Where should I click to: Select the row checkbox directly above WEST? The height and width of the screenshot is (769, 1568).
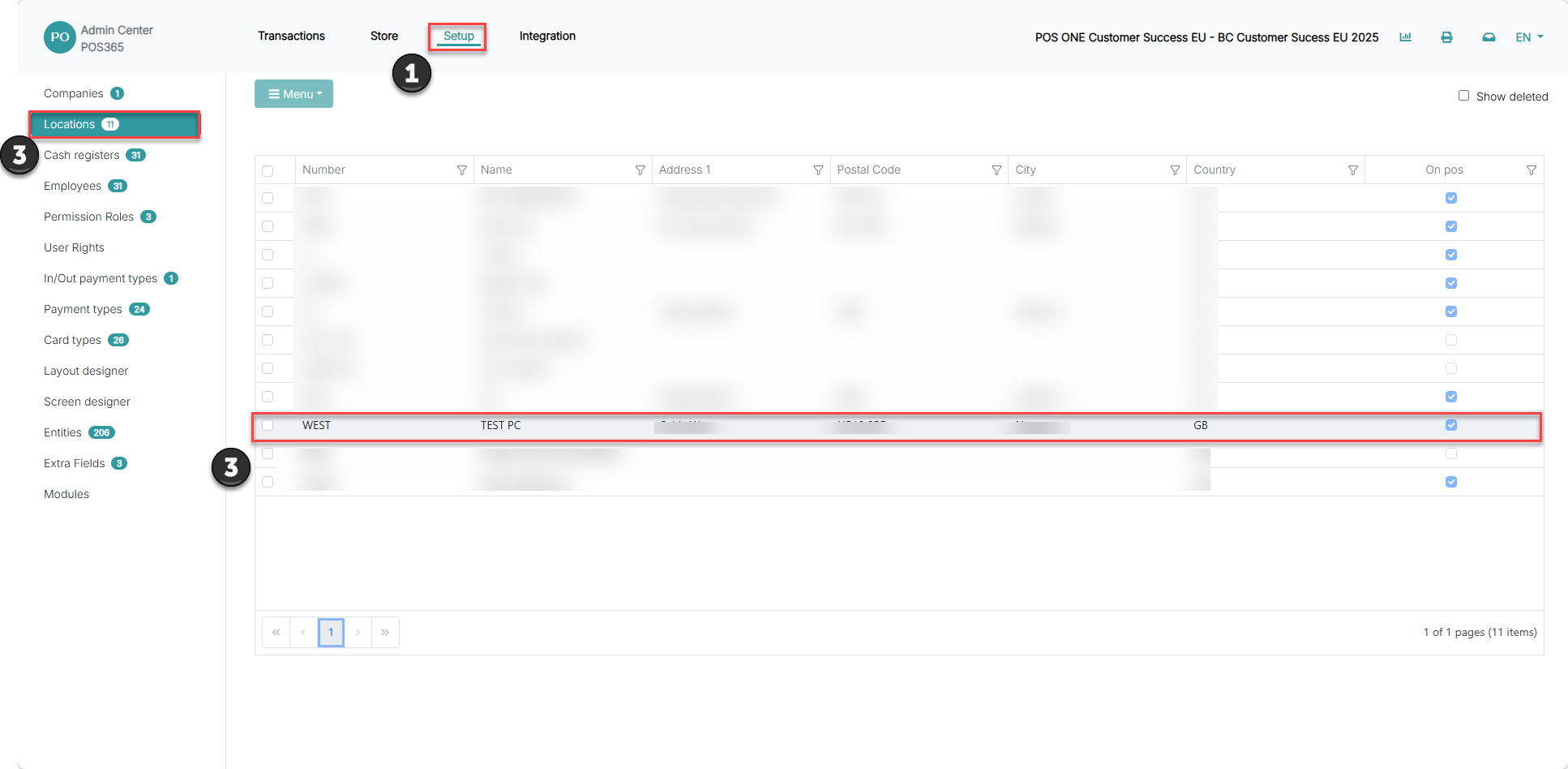[x=268, y=397]
